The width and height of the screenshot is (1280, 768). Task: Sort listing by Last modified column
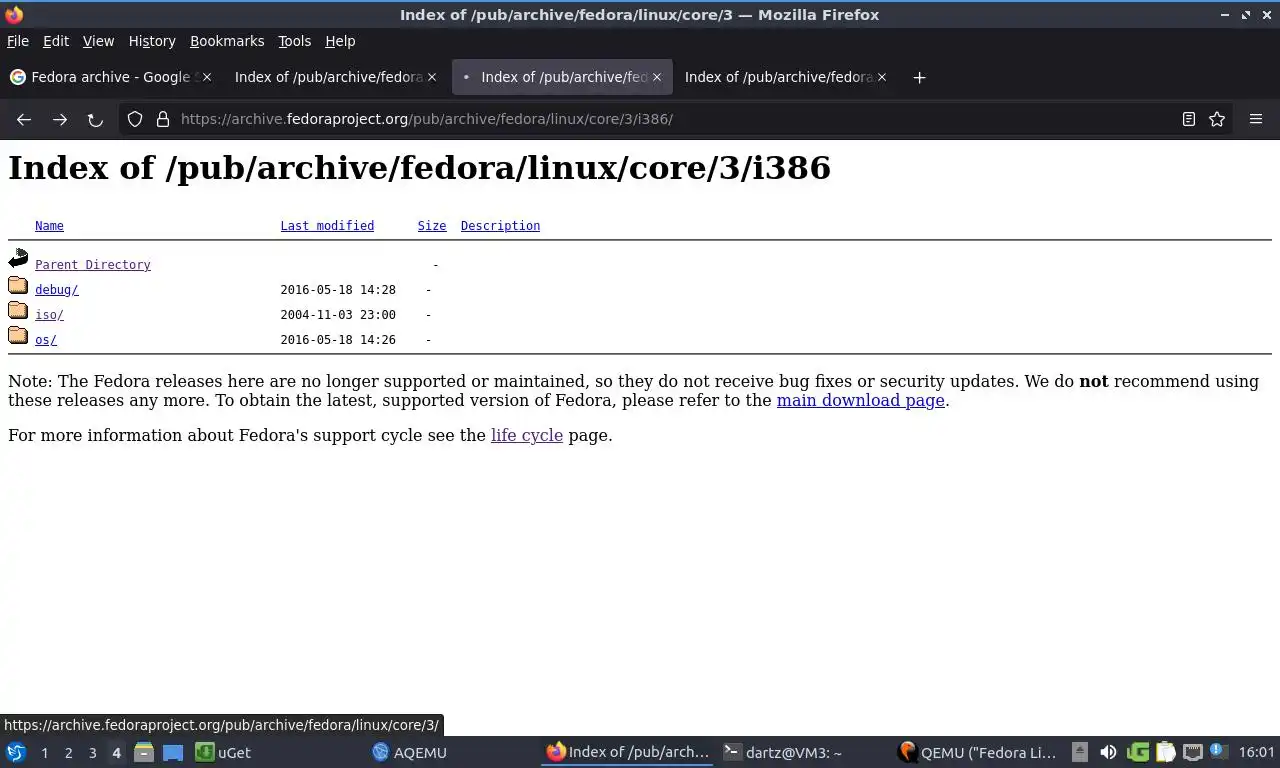pyautogui.click(x=327, y=226)
